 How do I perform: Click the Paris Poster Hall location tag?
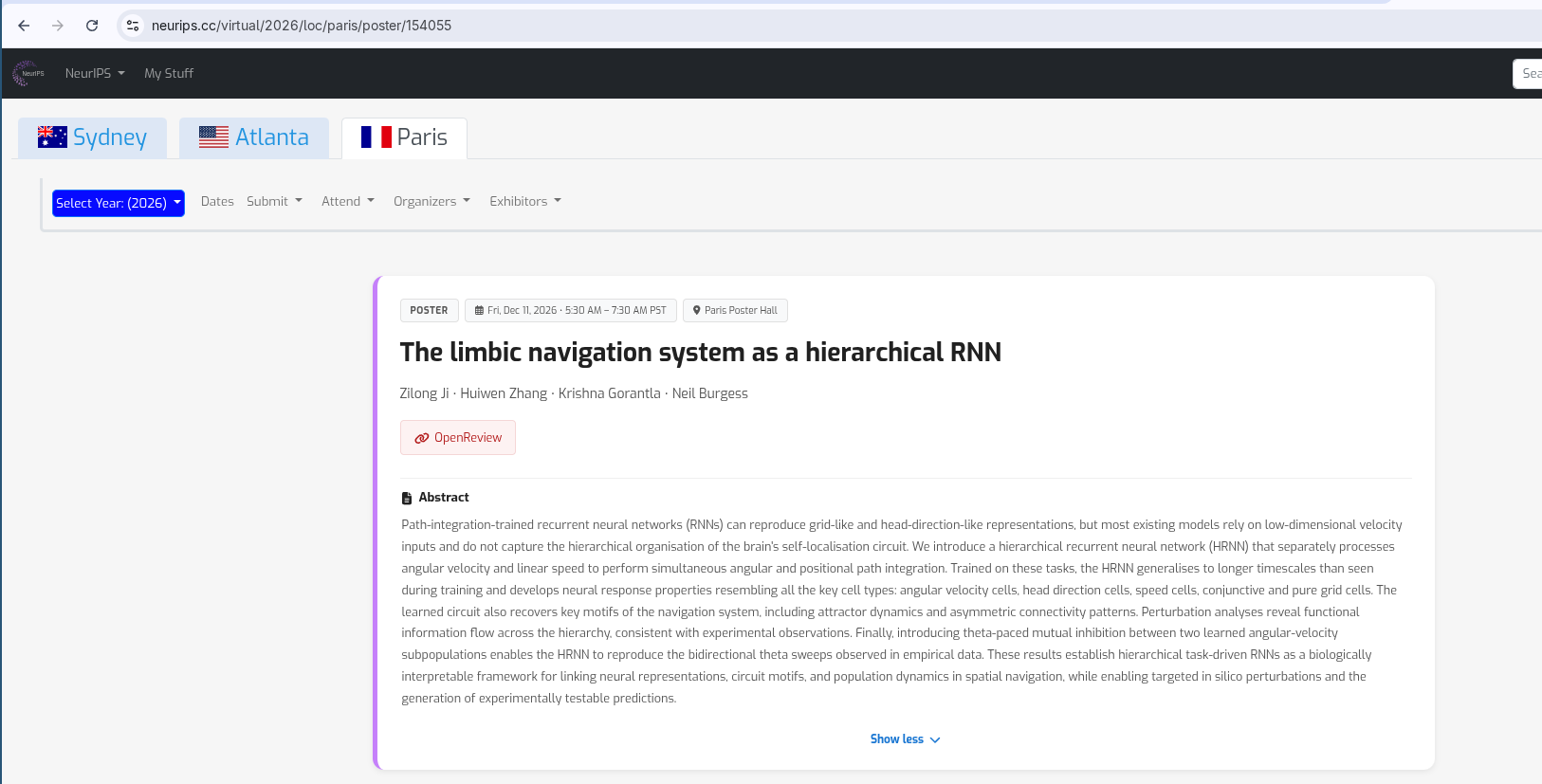tap(735, 311)
